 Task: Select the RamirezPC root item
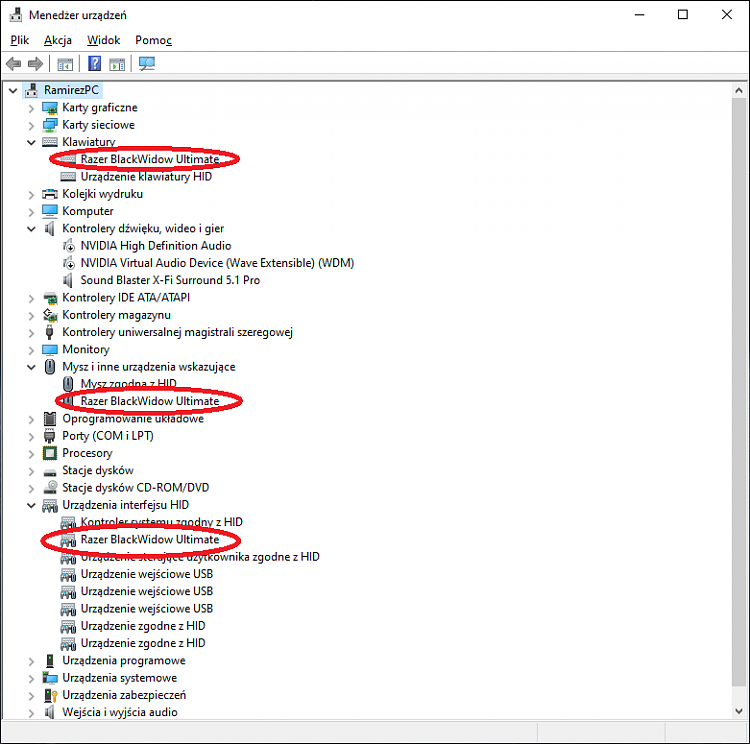click(x=71, y=90)
